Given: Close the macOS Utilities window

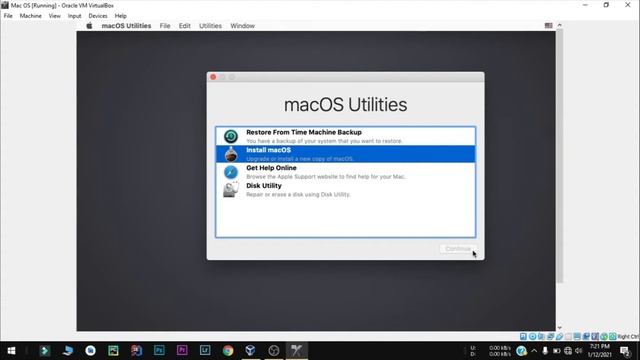Looking at the screenshot, I should click(213, 77).
